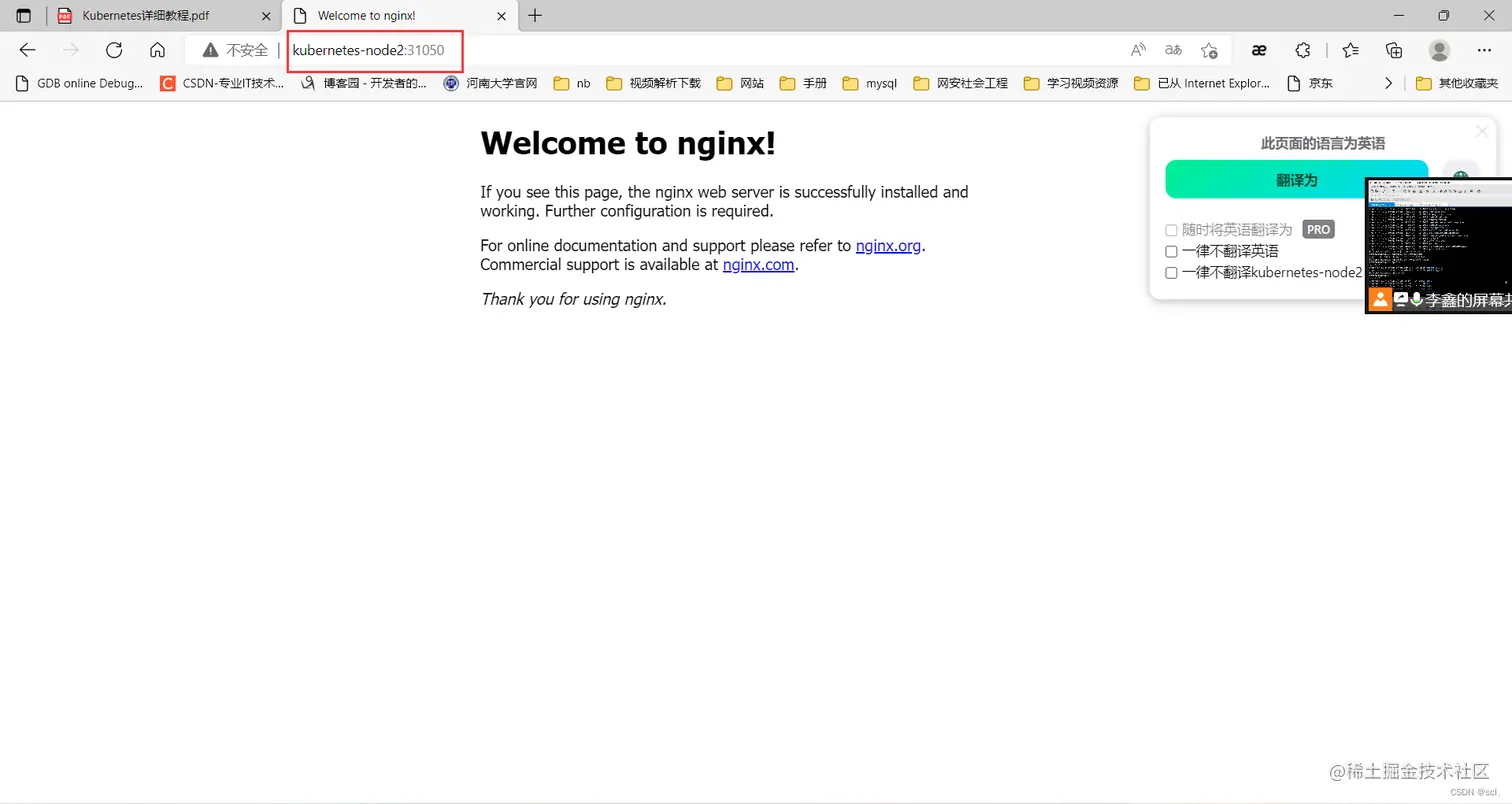Close the translation popup
This screenshot has height=804, width=1512.
coord(1482,131)
